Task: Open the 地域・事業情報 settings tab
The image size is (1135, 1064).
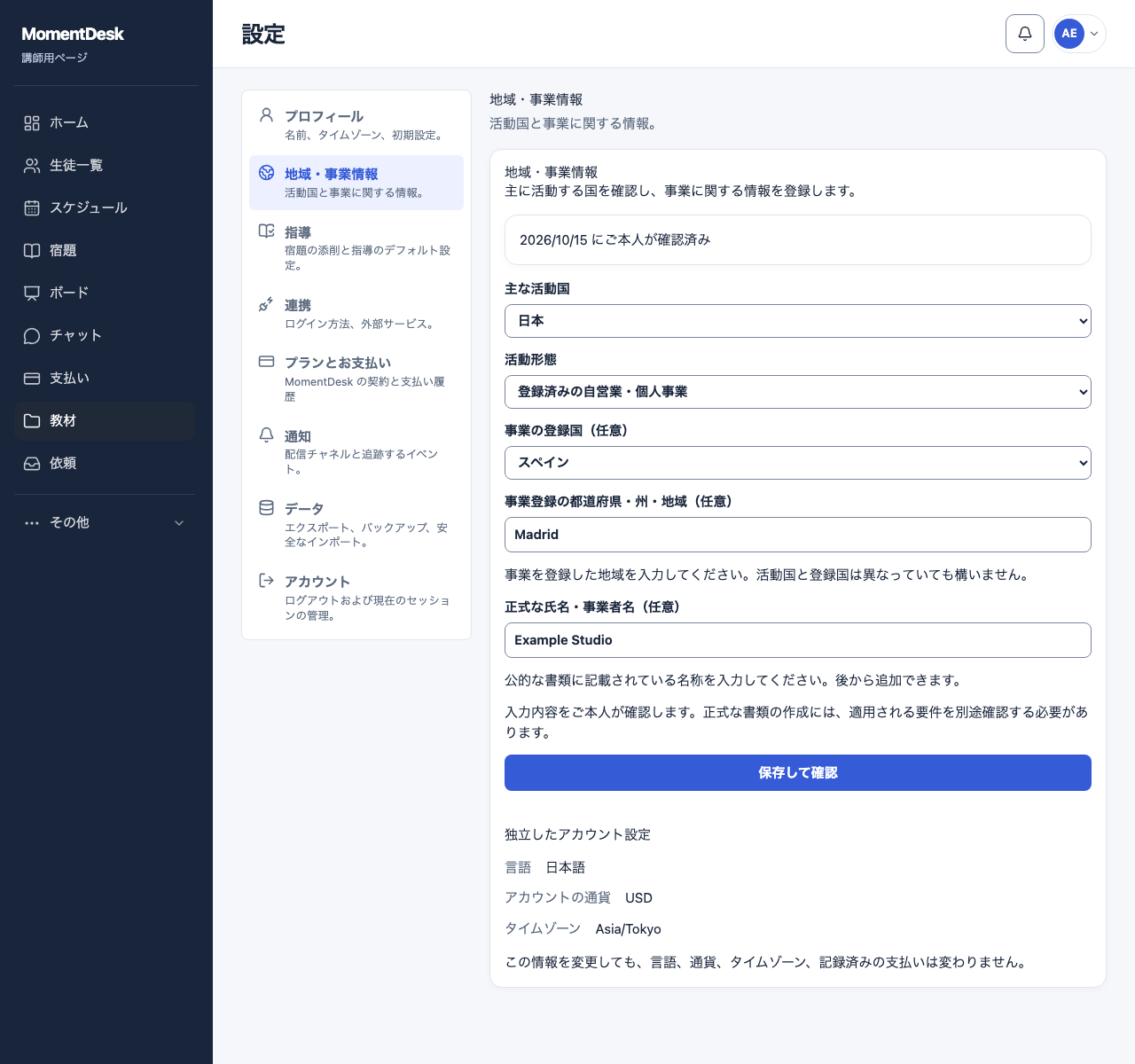Action: coord(356,183)
